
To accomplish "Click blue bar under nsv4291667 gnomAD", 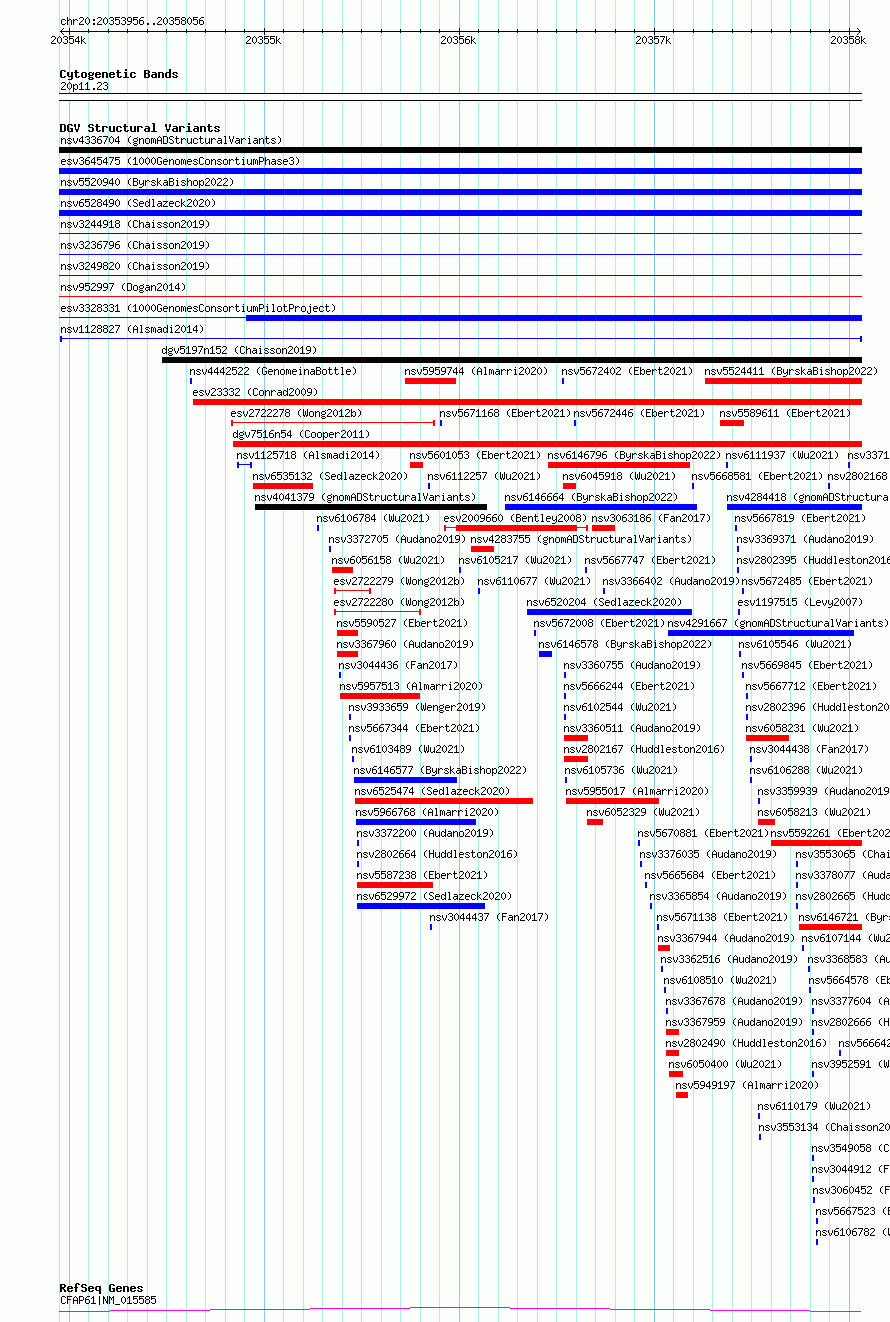I will [x=761, y=633].
